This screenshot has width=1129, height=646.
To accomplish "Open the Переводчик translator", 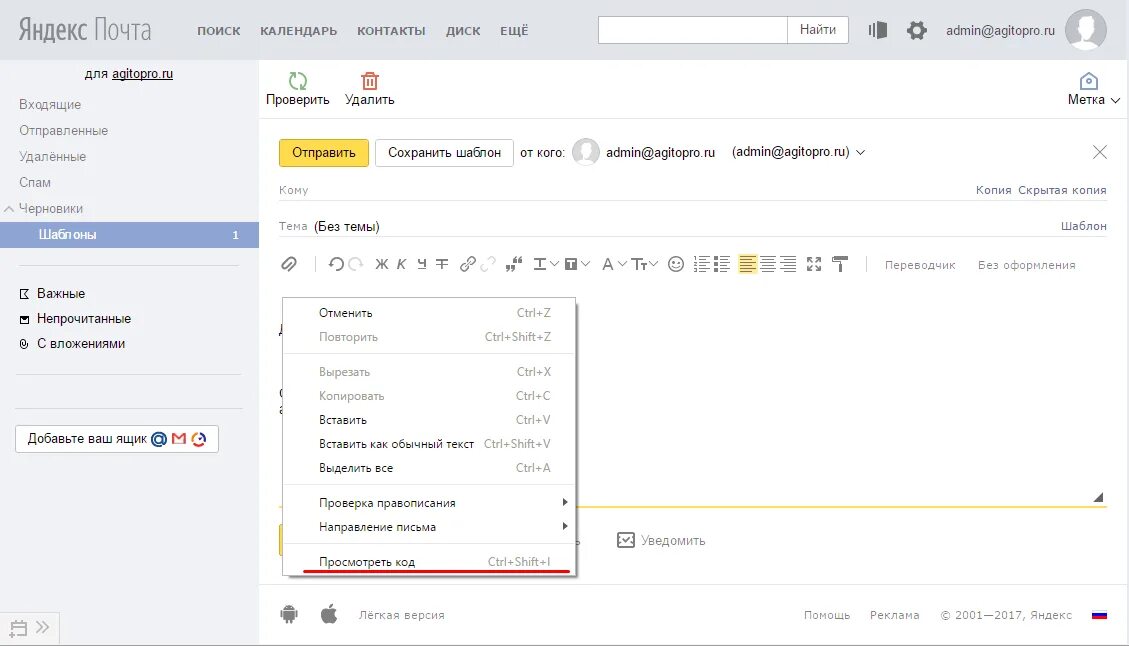I will (919, 265).
